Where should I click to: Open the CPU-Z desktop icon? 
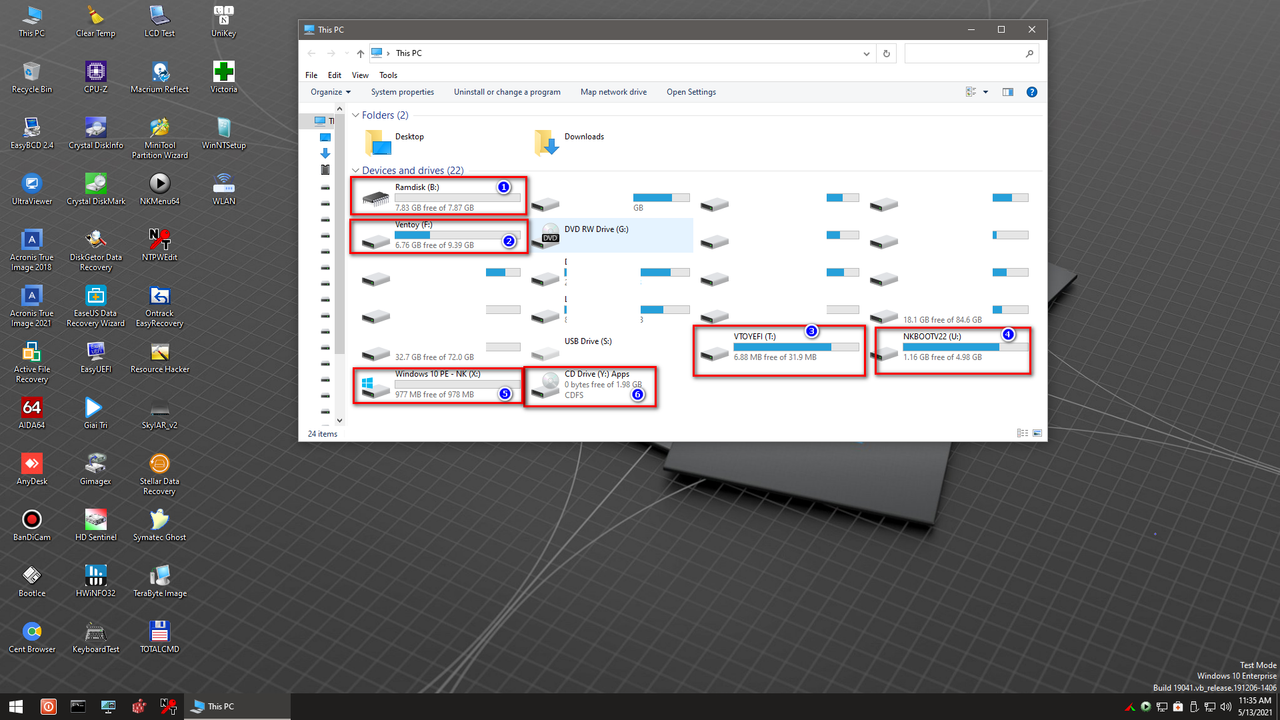[96, 78]
